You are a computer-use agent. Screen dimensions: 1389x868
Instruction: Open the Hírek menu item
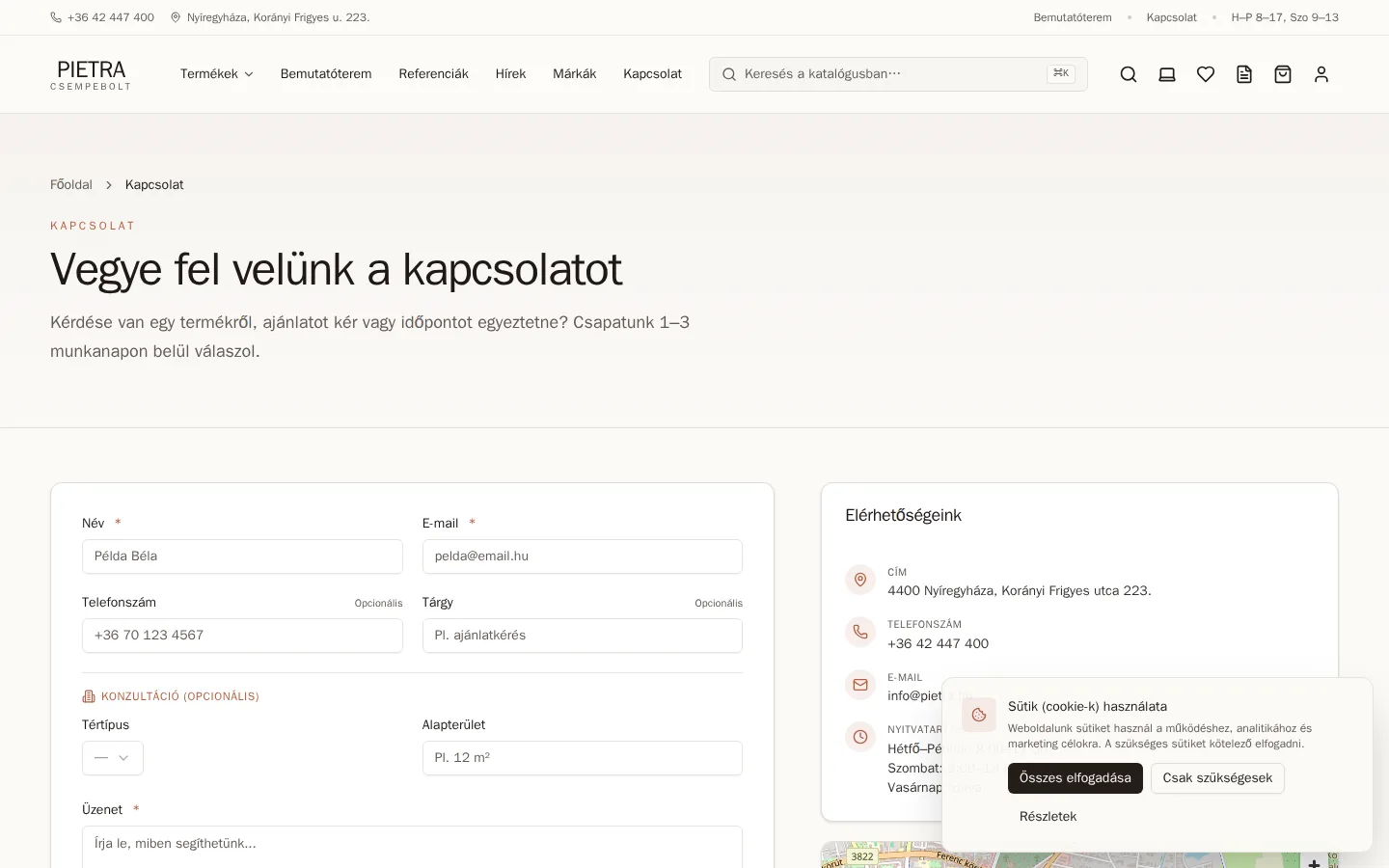tap(510, 74)
